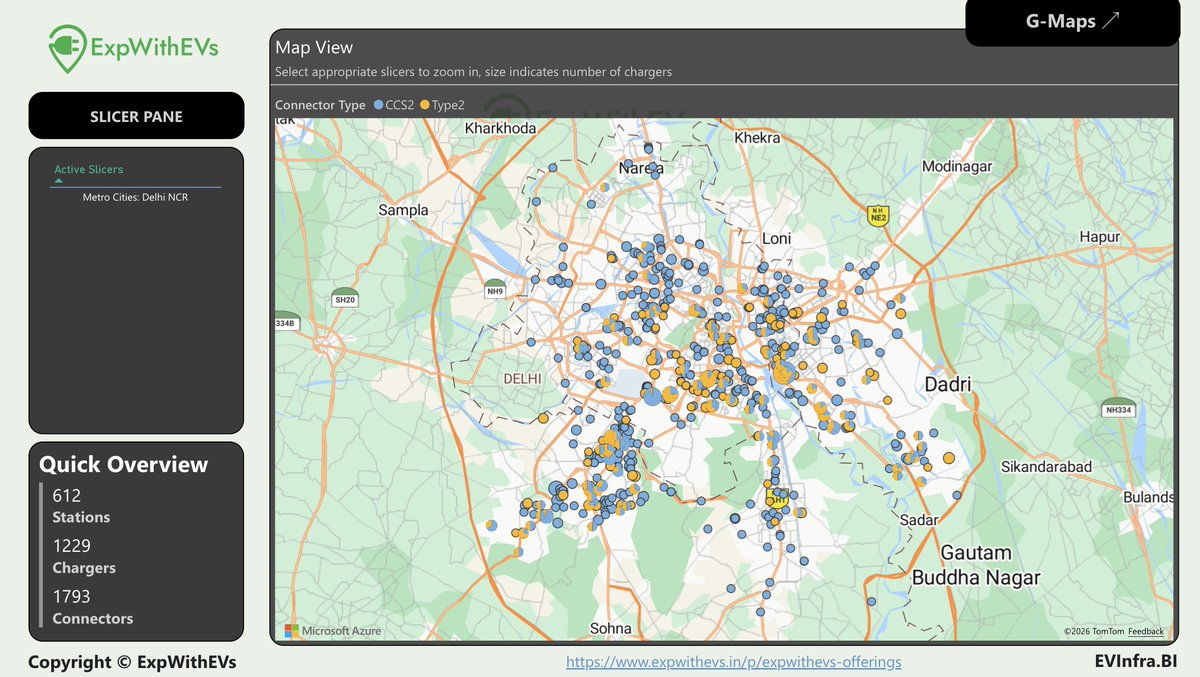The image size is (1200, 677).
Task: Click the Map View title
Action: 314,47
